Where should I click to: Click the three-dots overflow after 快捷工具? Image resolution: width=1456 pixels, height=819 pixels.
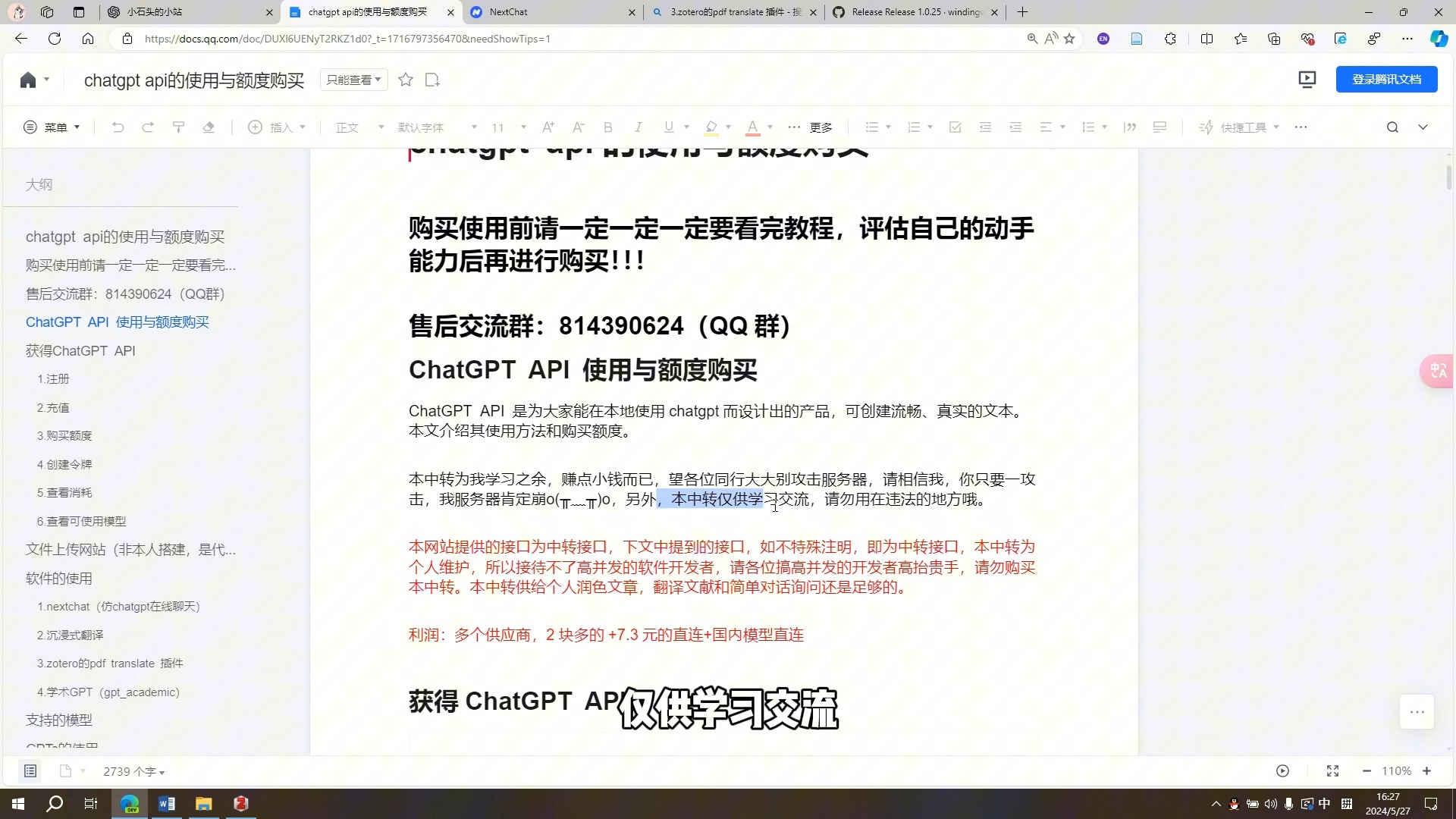tap(1301, 127)
